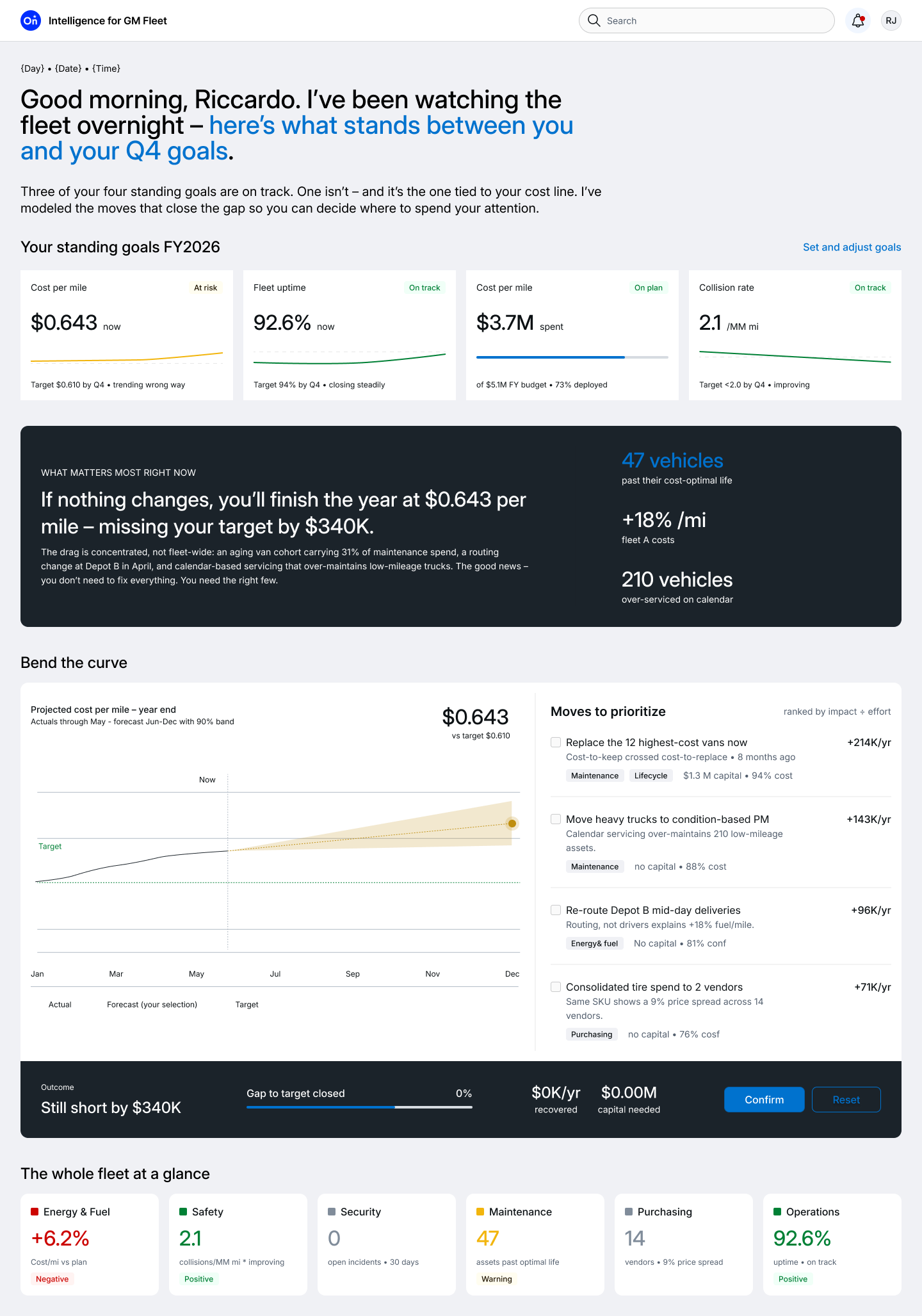The image size is (922, 1316).
Task: Click the Lifecycle tag
Action: [x=651, y=776]
